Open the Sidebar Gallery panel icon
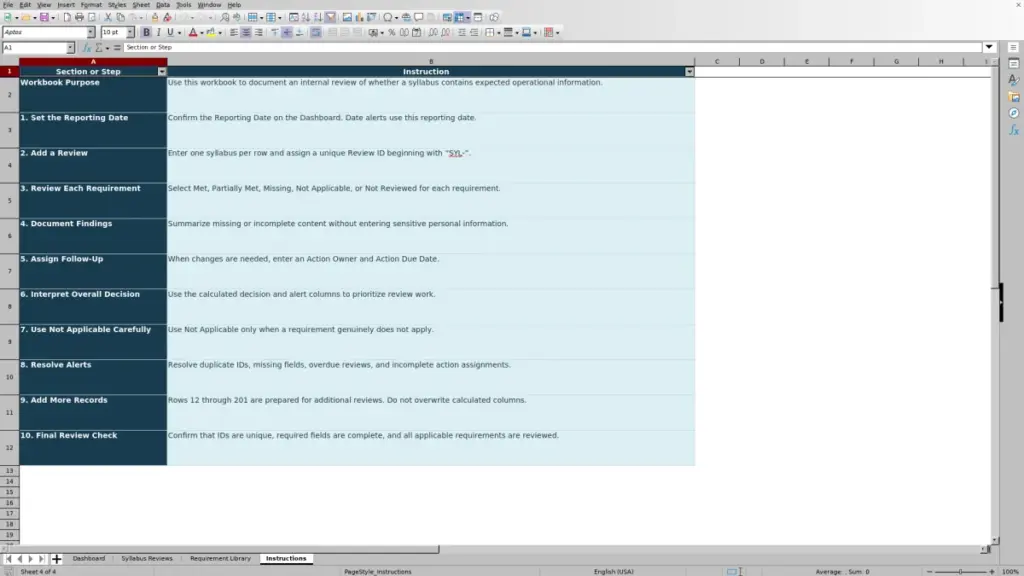1024x576 pixels. (1014, 97)
